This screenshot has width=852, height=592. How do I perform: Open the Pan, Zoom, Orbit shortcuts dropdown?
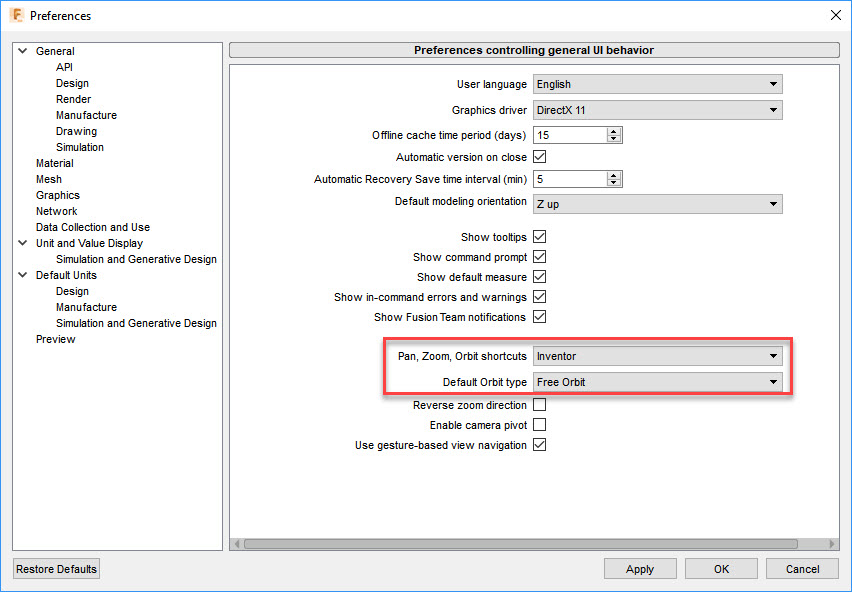pos(773,356)
